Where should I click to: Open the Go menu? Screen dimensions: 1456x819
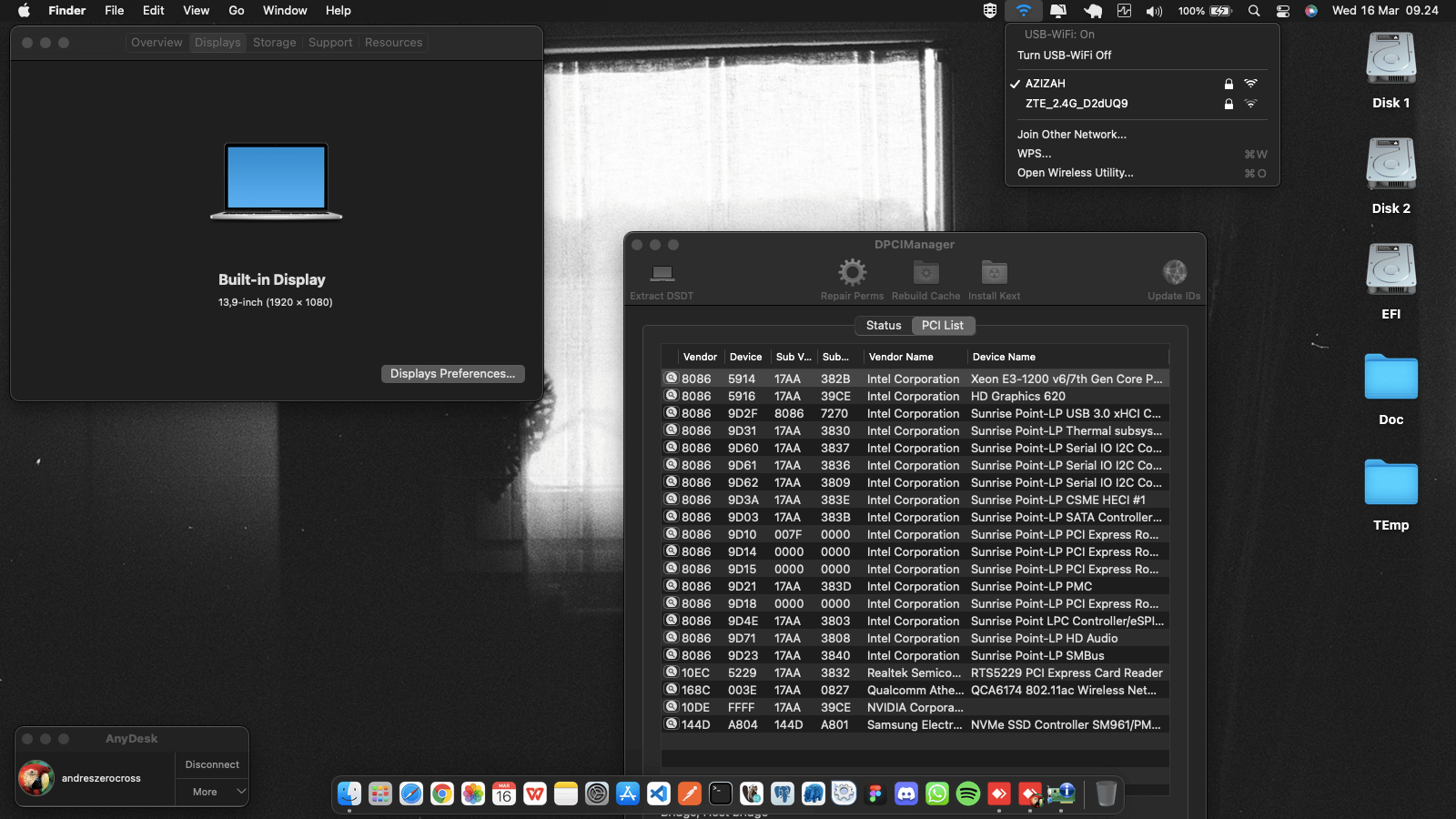[x=237, y=11]
